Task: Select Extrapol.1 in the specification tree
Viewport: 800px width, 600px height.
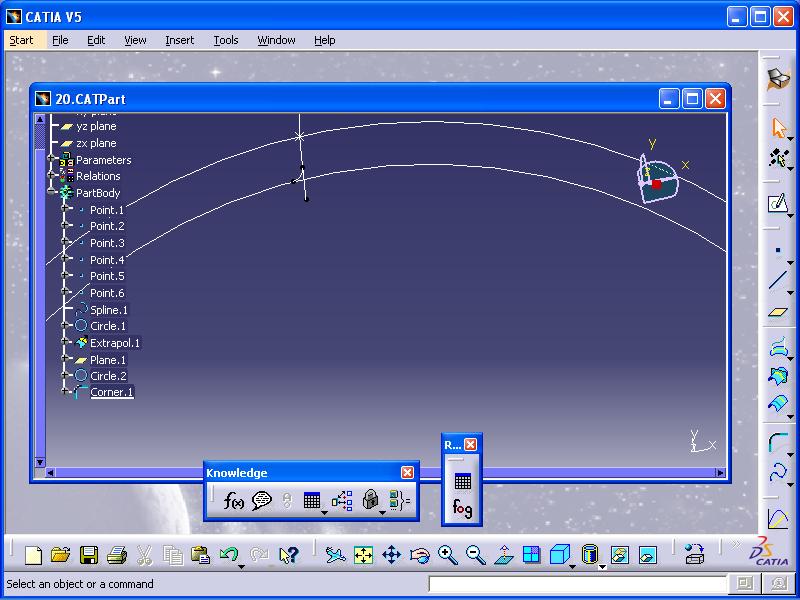Action: (x=114, y=343)
